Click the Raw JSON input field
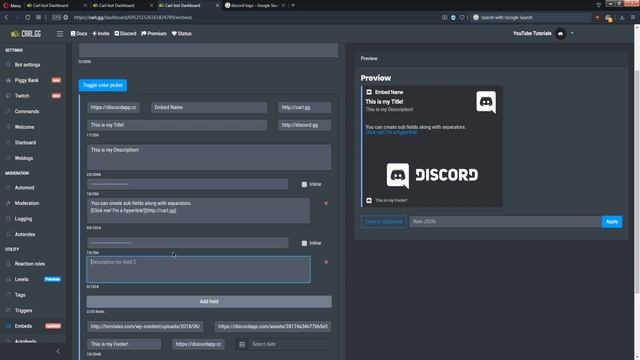 (x=505, y=222)
